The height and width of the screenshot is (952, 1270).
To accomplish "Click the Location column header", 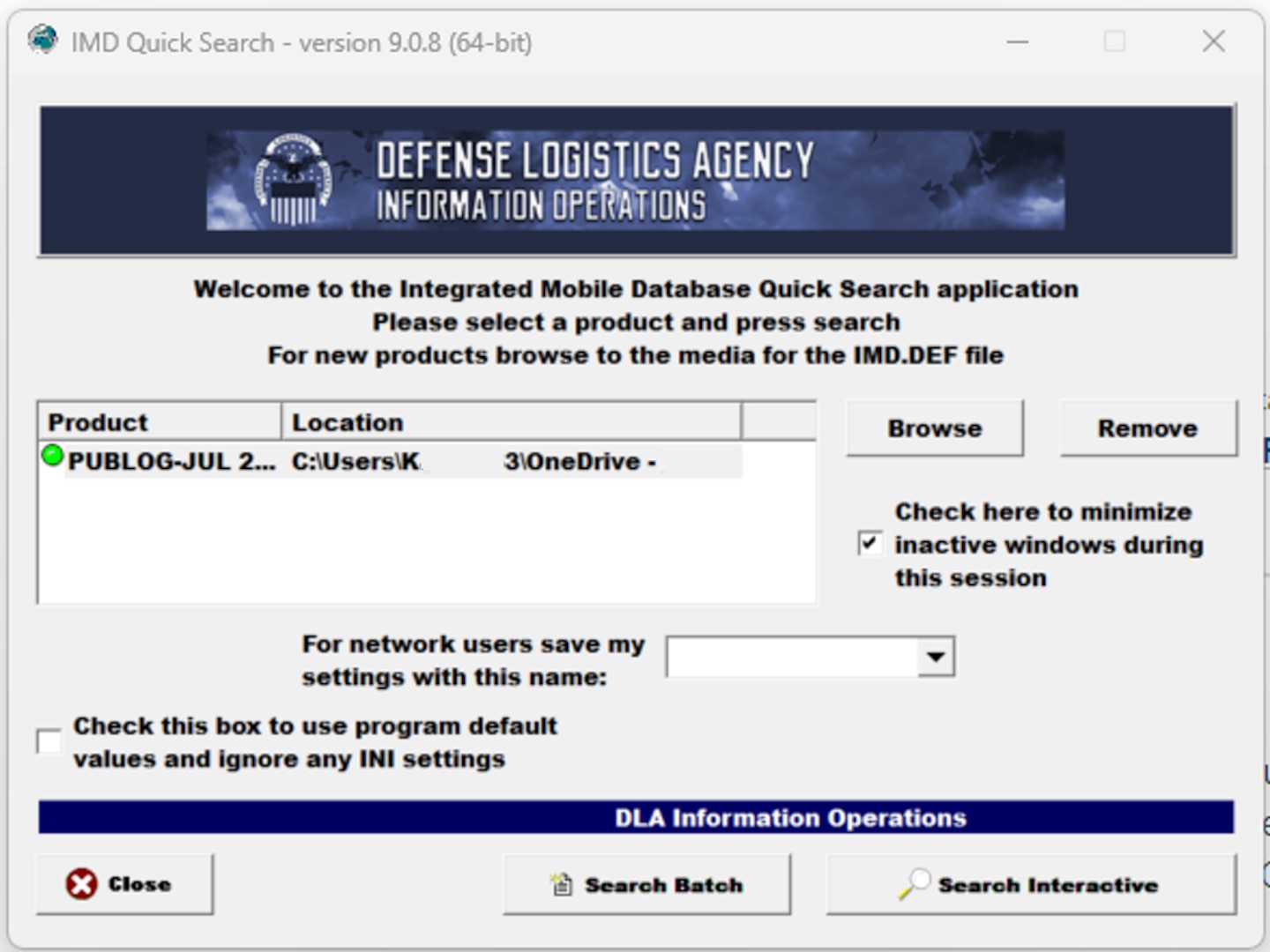I will point(512,422).
